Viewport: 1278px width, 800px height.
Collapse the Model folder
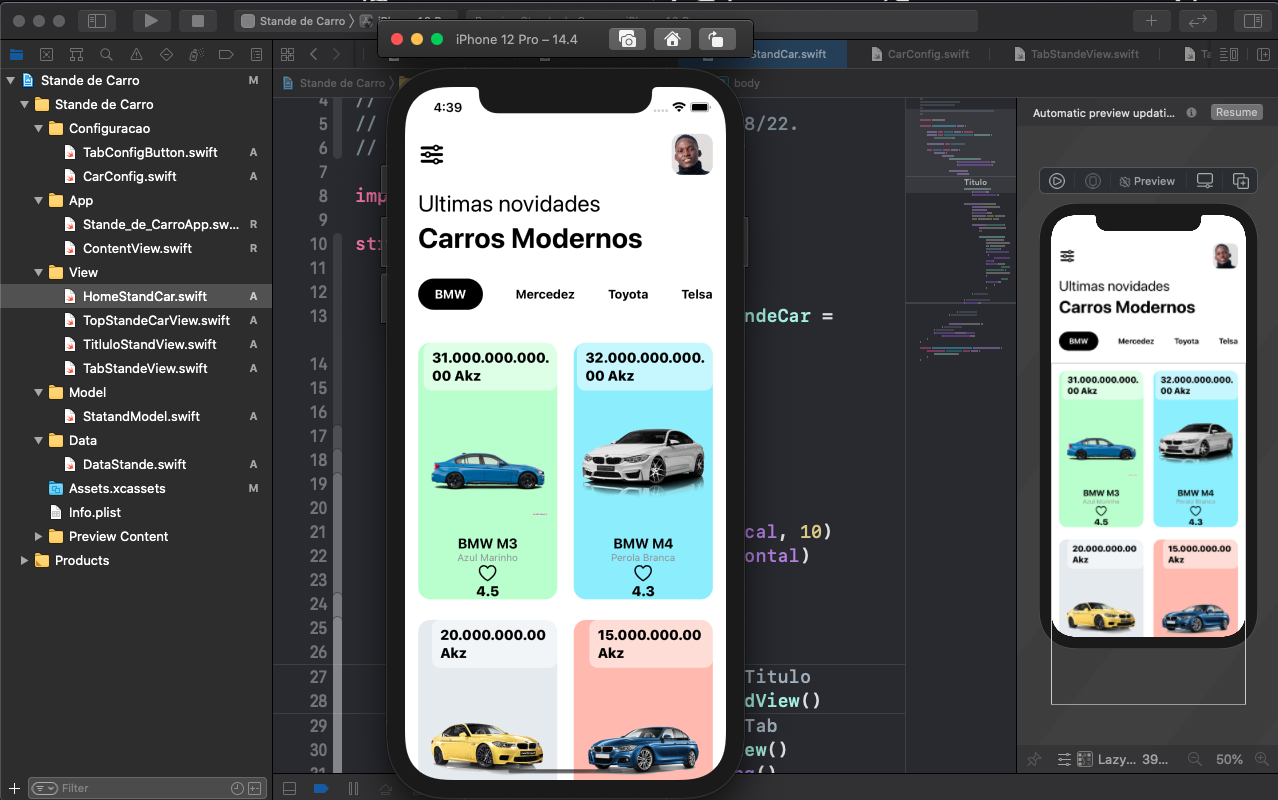pos(39,392)
